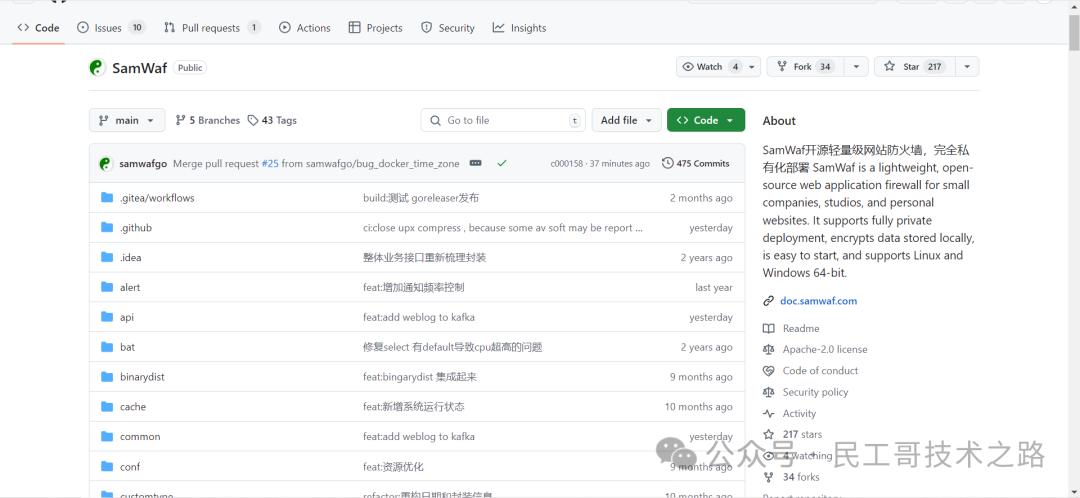Open the api row commit 'feat:add weblog to kafka'
This screenshot has height=498, width=1080.
419,318
